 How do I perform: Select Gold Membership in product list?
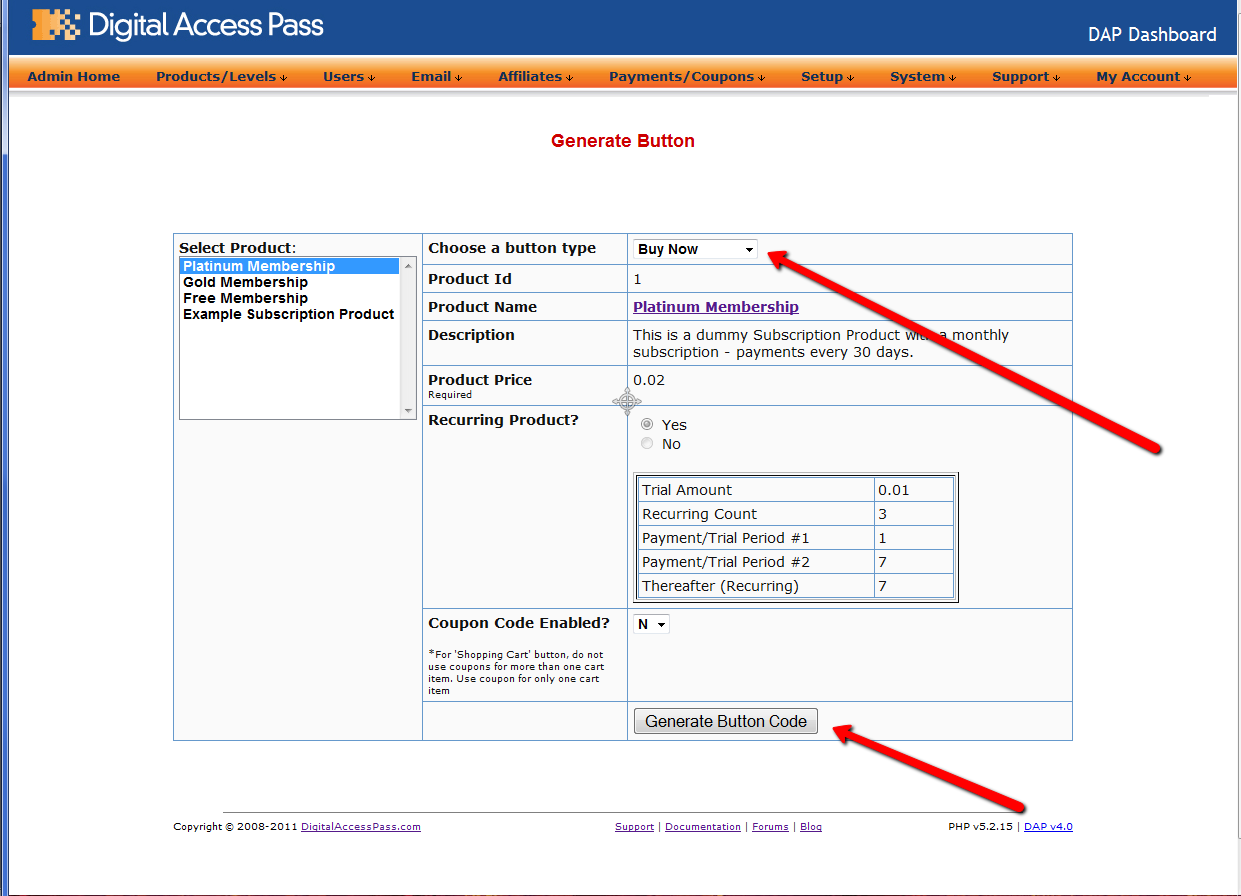245,283
